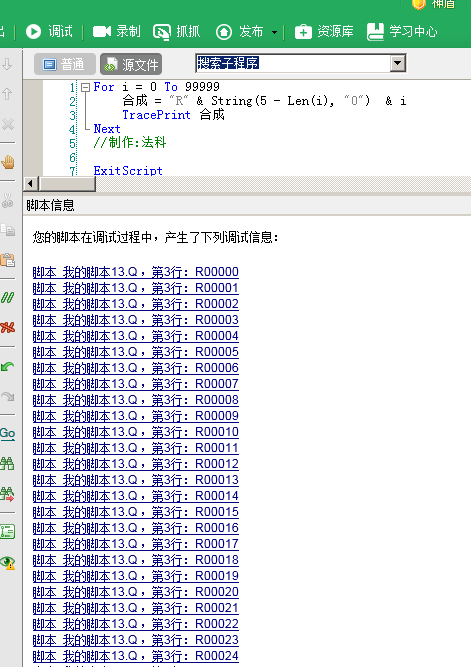Image resolution: width=471 pixels, height=667 pixels.
Task: Start the 调试 debug run
Action: pyautogui.click(x=49, y=31)
